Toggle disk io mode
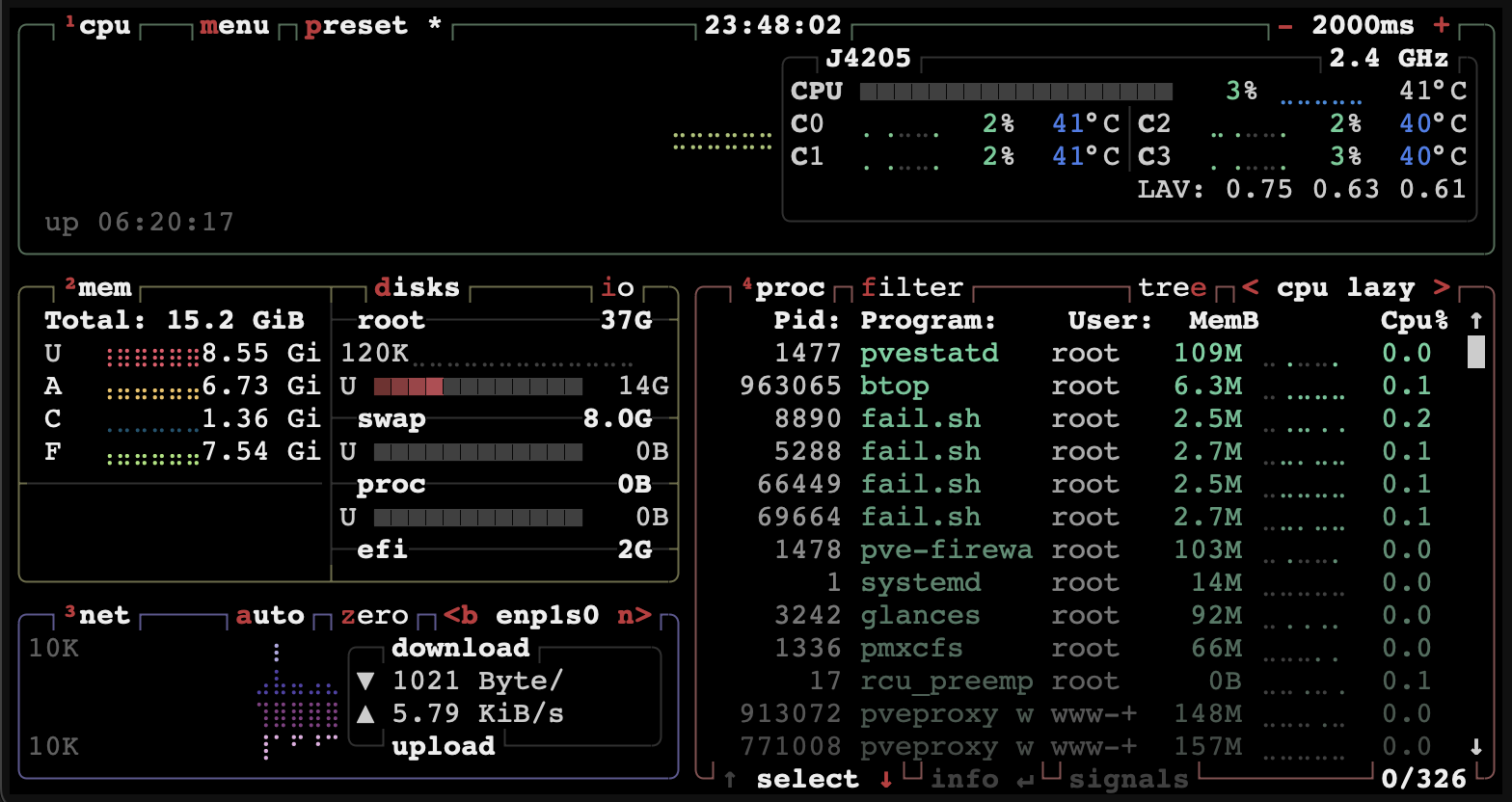This screenshot has width=1512, height=802. click(x=617, y=288)
